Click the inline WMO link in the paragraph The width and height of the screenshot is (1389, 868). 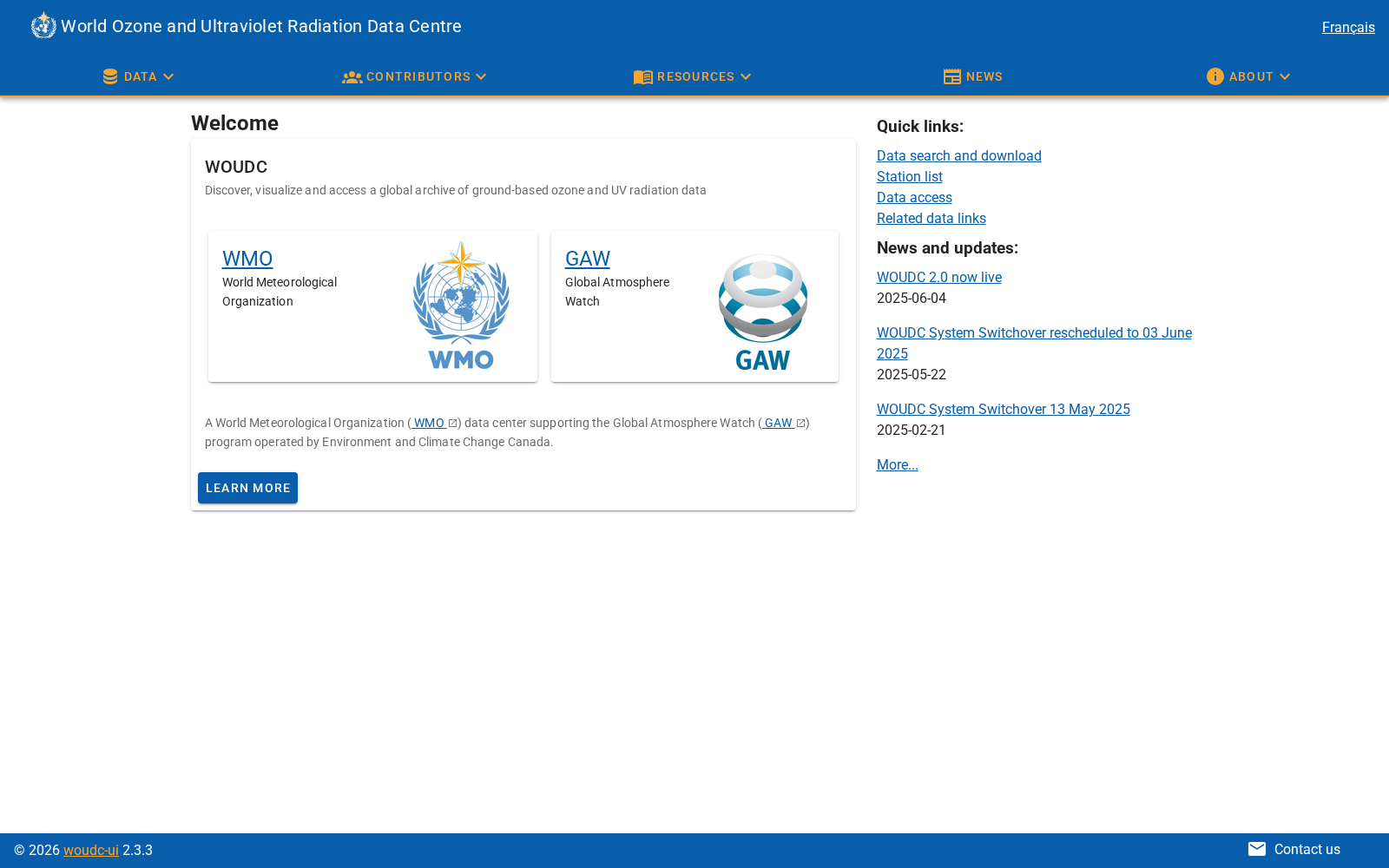coord(429,423)
